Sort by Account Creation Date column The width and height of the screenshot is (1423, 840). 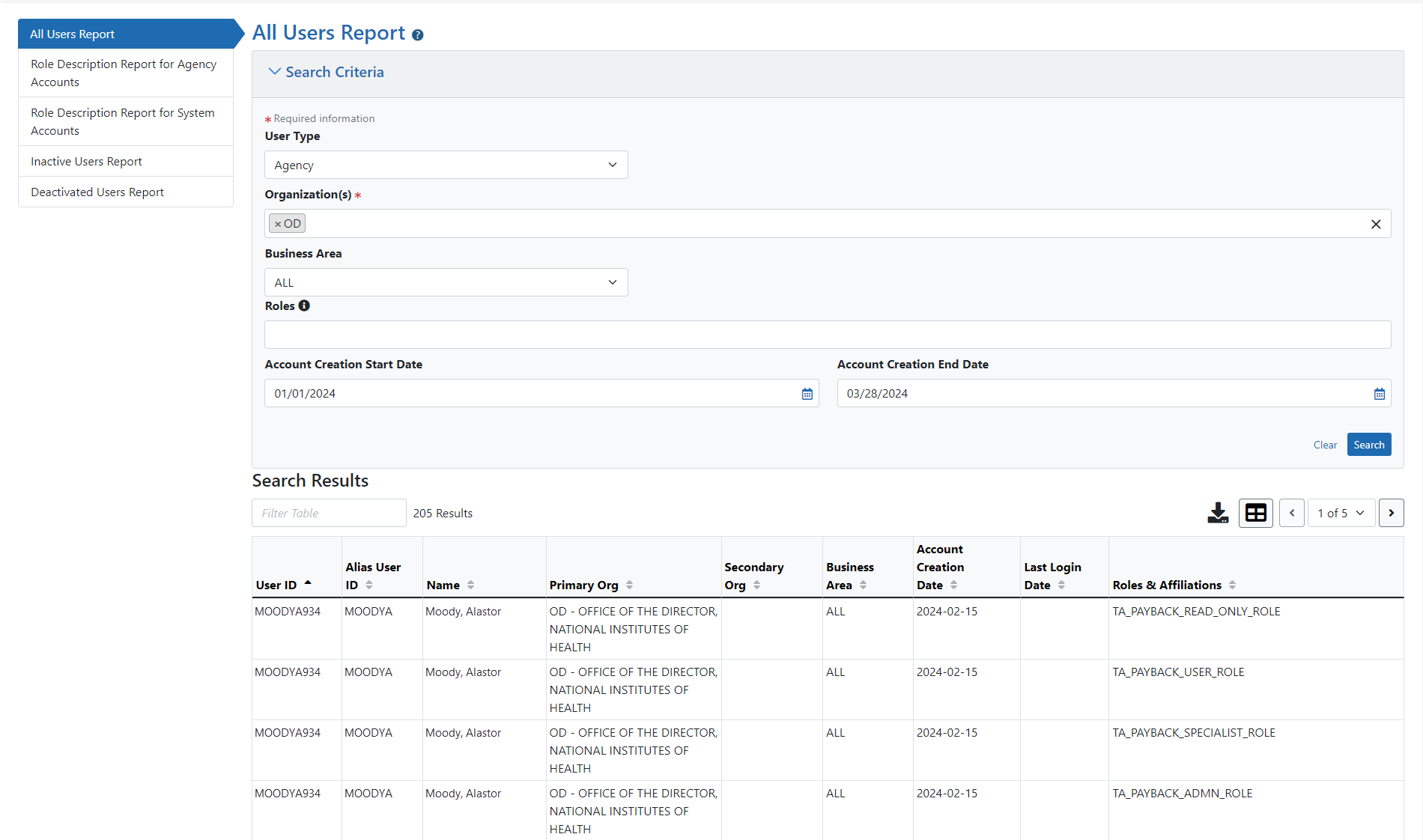click(x=953, y=585)
